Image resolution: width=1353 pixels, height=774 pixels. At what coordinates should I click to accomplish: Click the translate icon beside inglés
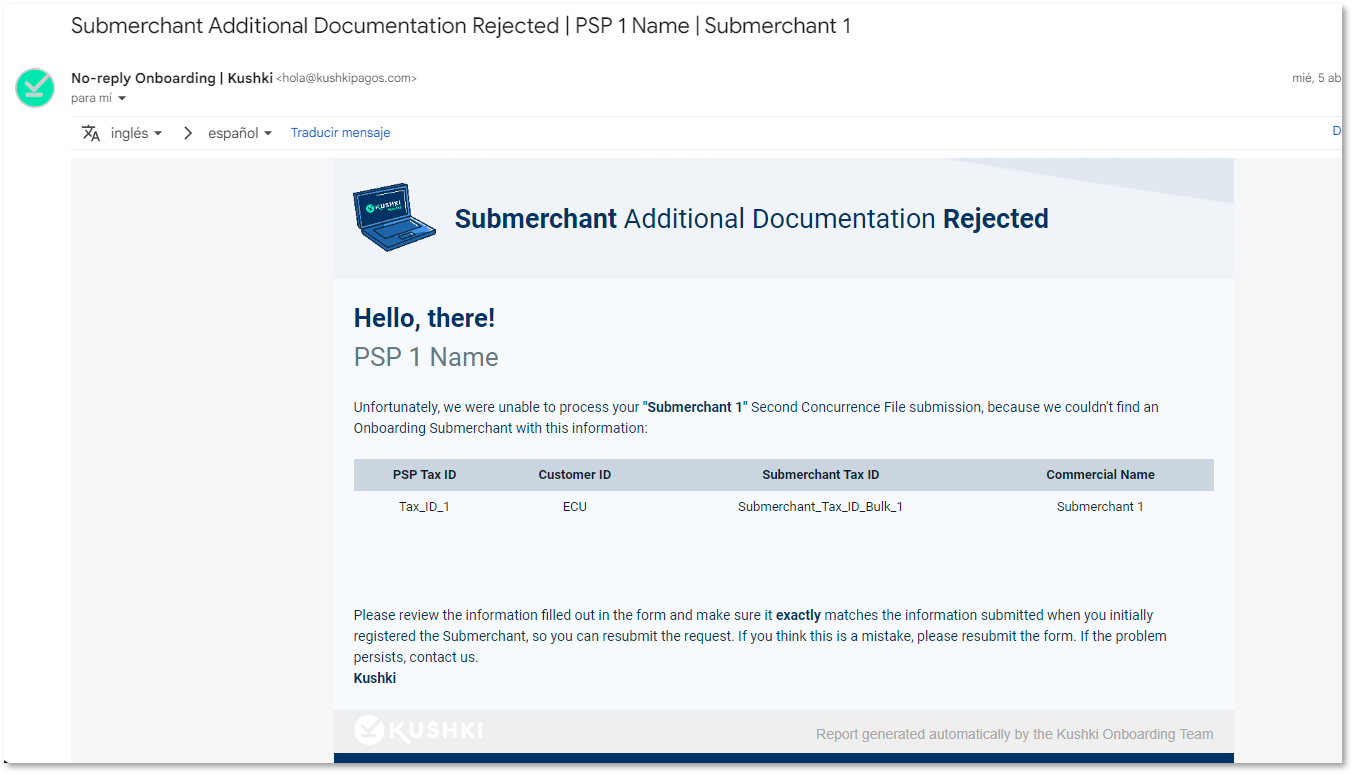click(x=91, y=133)
